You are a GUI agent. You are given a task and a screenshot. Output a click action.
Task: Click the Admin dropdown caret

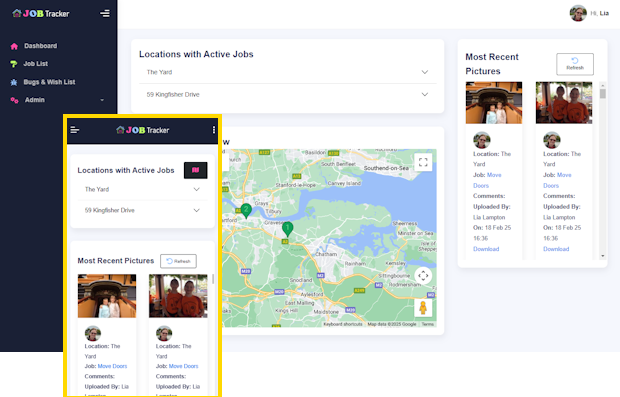(x=102, y=100)
